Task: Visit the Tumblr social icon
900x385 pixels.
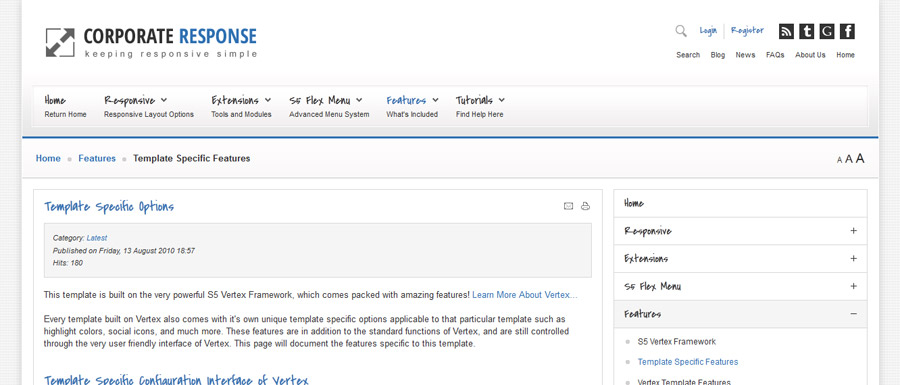Action: click(x=806, y=31)
